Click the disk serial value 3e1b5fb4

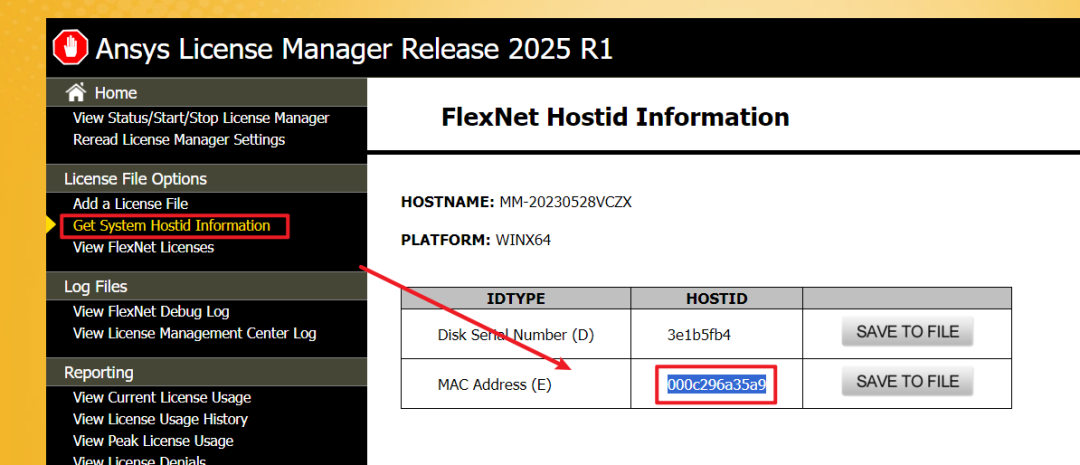click(698, 335)
